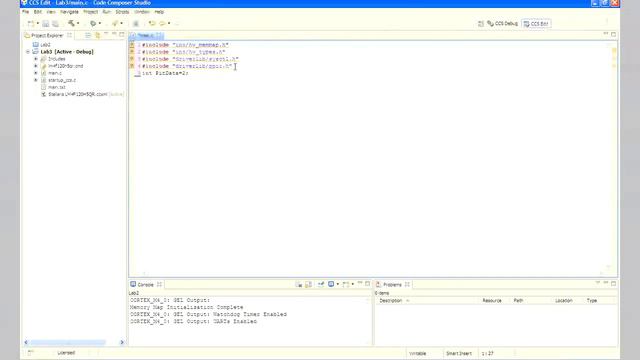
Task: Select the main.txt file
Action: [x=53, y=87]
